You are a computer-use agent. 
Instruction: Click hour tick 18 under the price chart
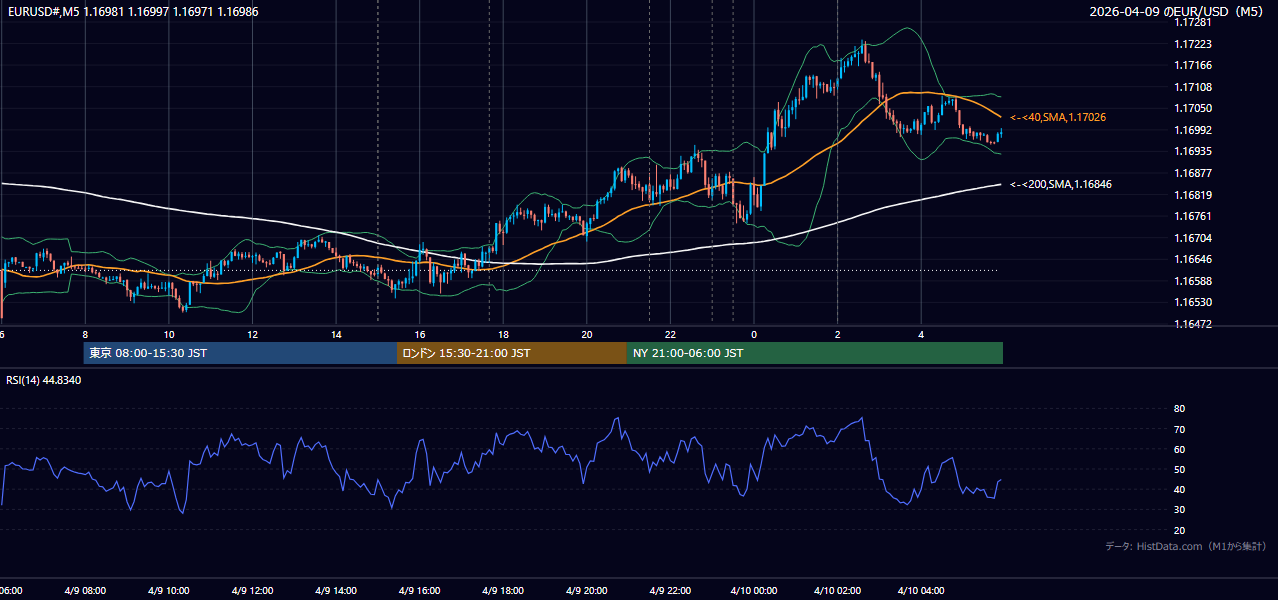click(x=503, y=334)
